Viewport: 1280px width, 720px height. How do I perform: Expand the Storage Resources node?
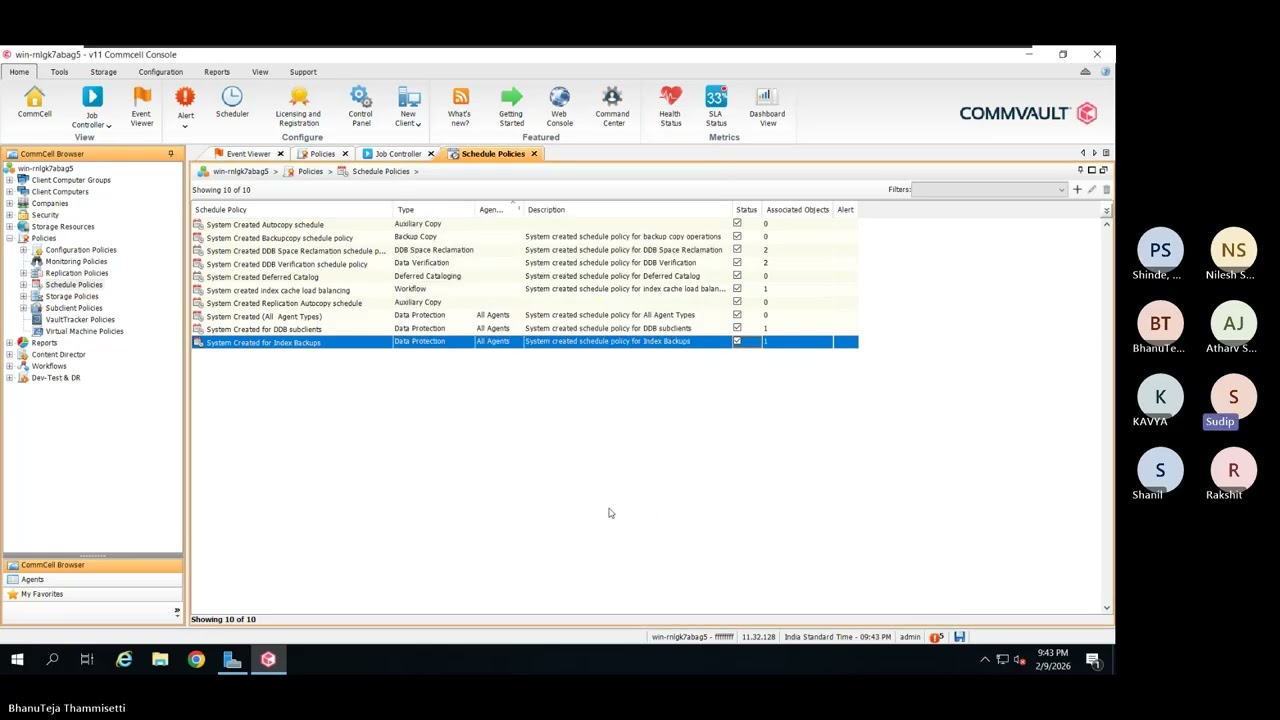10,227
